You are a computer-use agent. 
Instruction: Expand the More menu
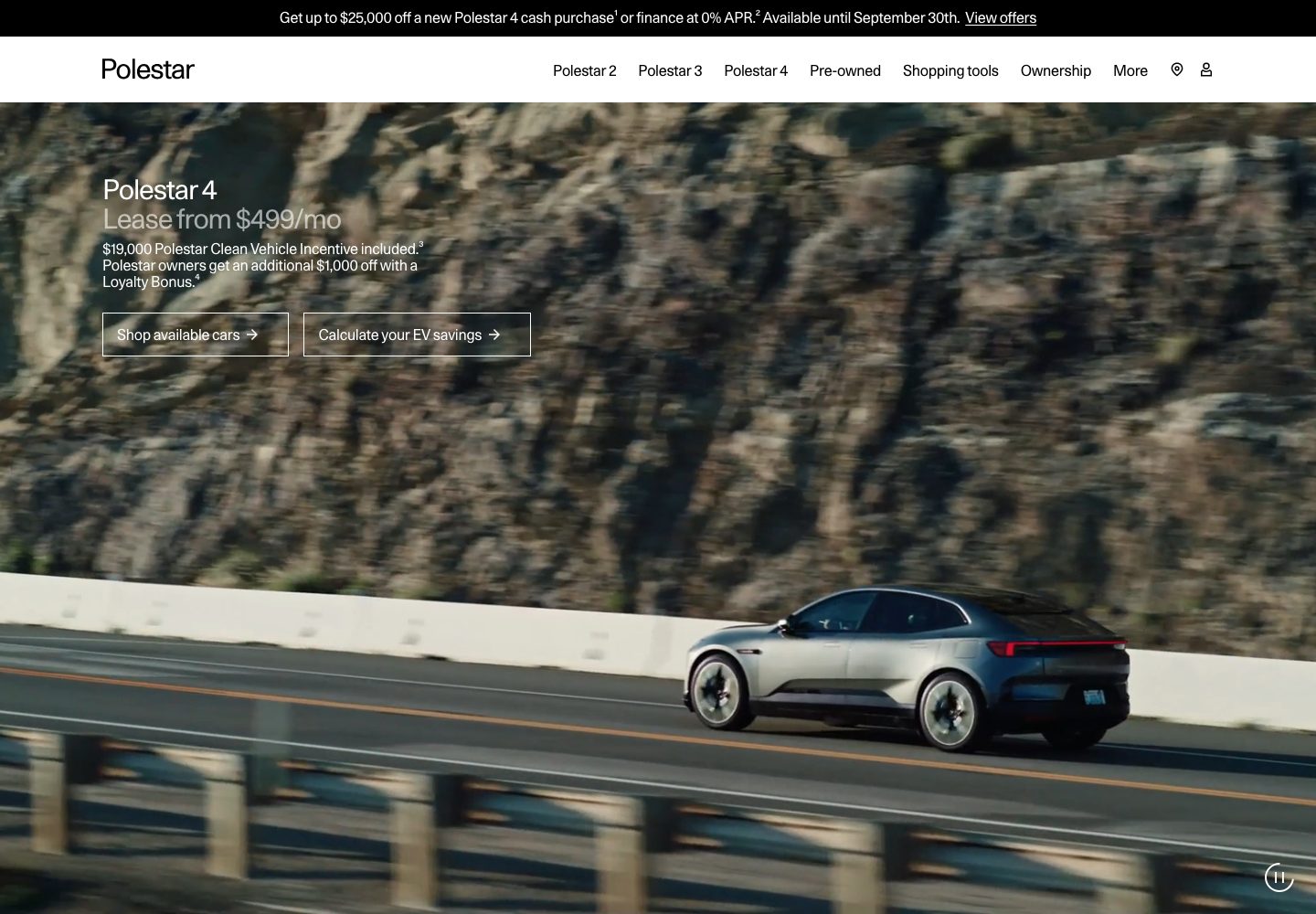coord(1130,70)
